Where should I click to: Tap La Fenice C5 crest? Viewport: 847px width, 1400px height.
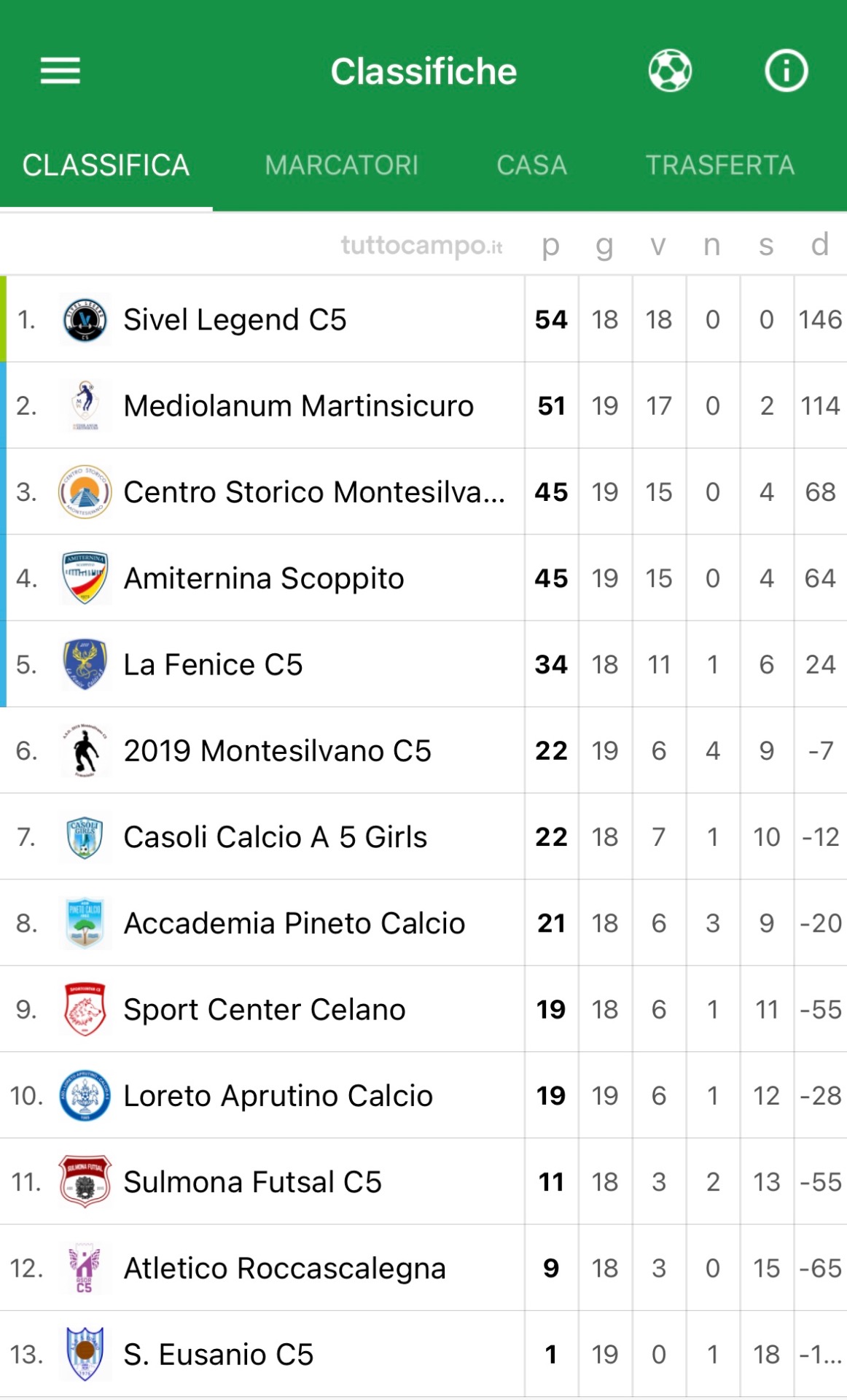pos(85,664)
